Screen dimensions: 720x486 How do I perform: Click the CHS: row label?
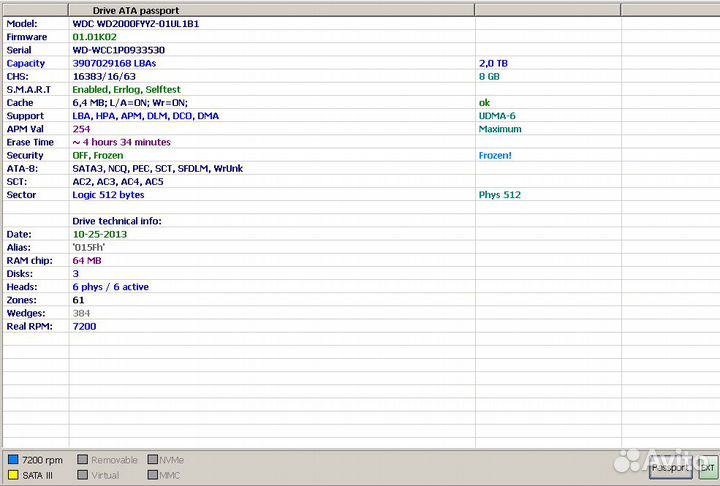click(x=17, y=76)
